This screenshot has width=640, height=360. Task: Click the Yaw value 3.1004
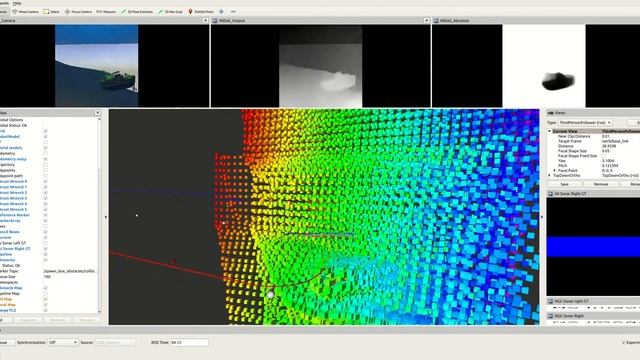coord(608,161)
